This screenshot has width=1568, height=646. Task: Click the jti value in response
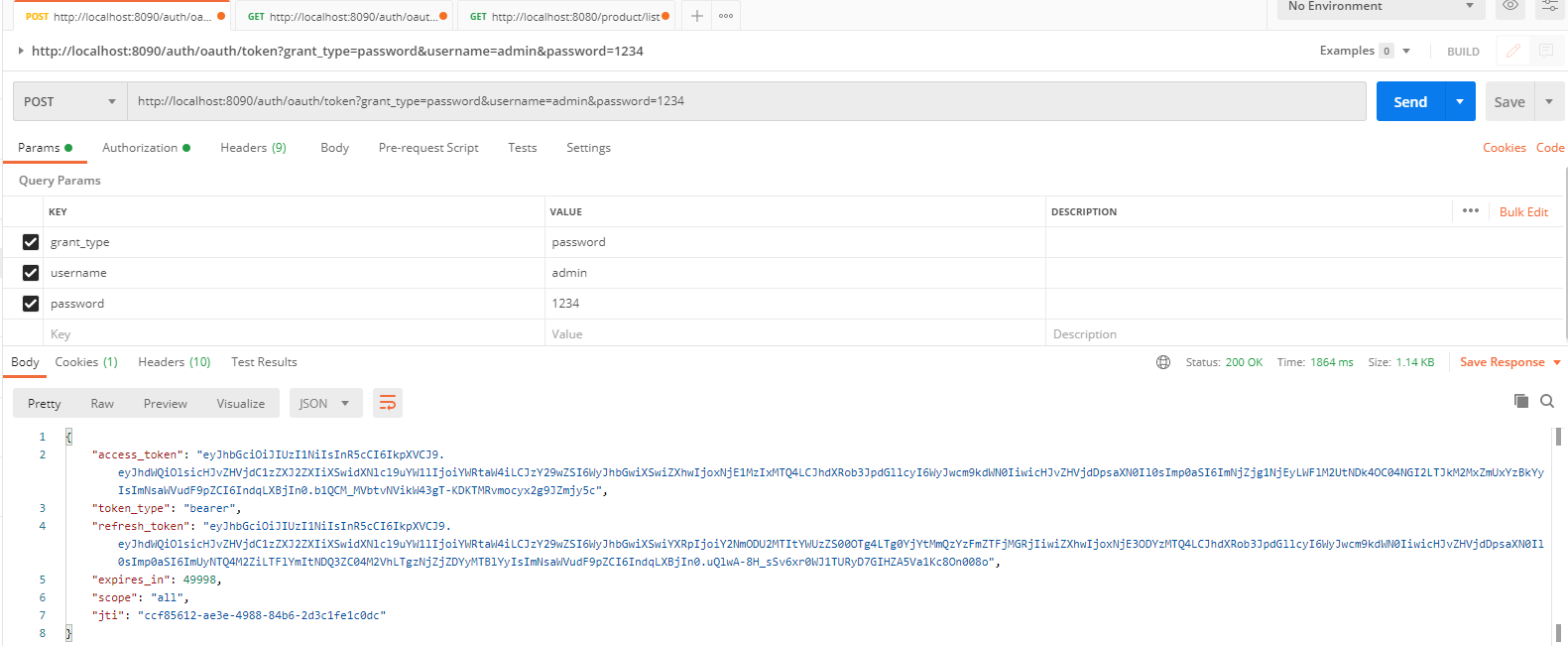[261, 615]
